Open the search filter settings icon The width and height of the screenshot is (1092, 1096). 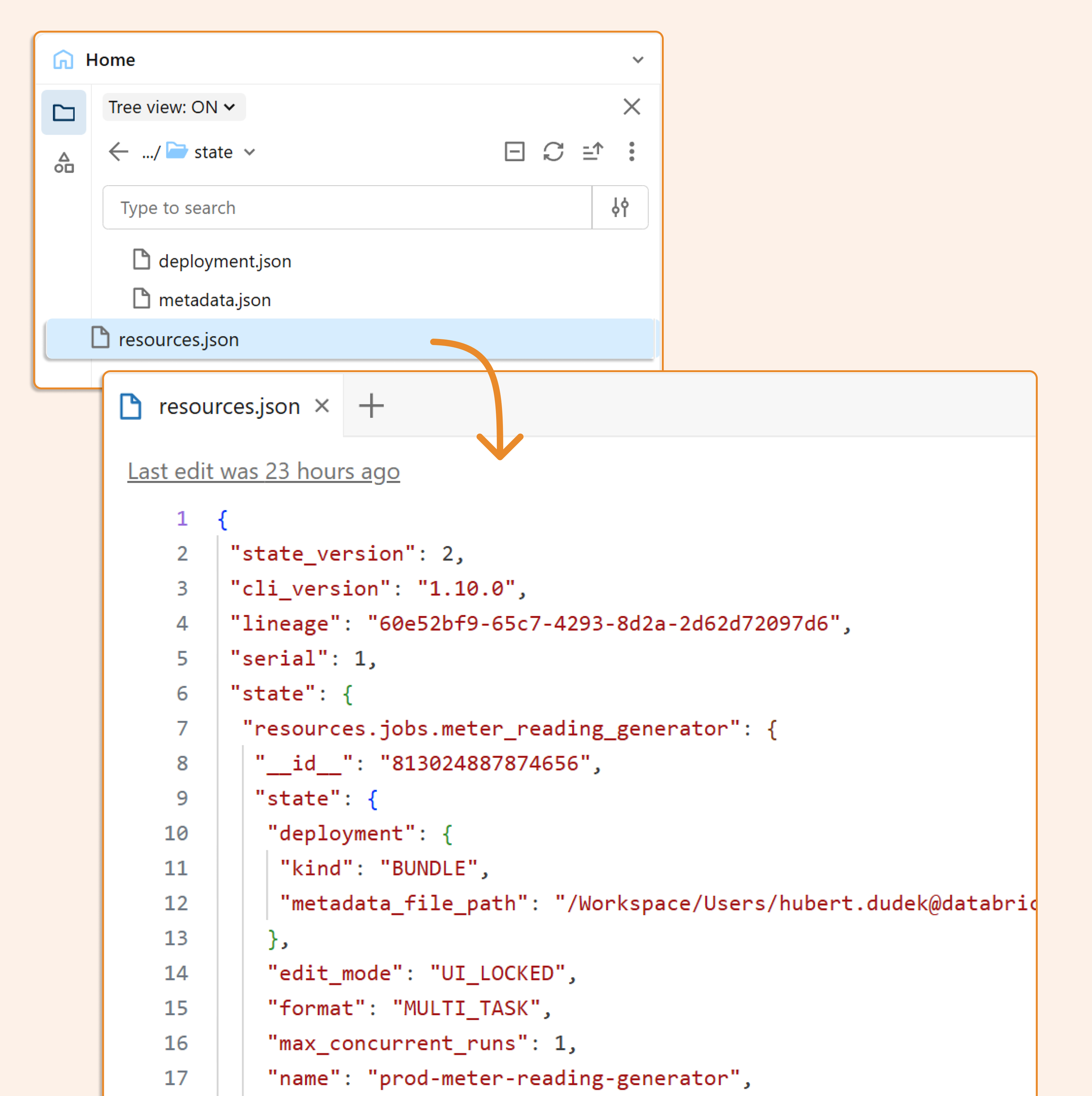[x=620, y=207]
